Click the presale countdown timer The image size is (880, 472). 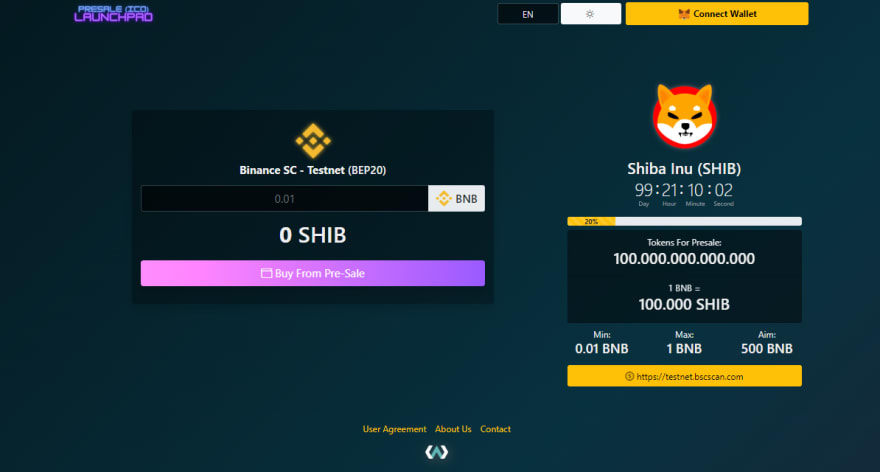pyautogui.click(x=684, y=194)
